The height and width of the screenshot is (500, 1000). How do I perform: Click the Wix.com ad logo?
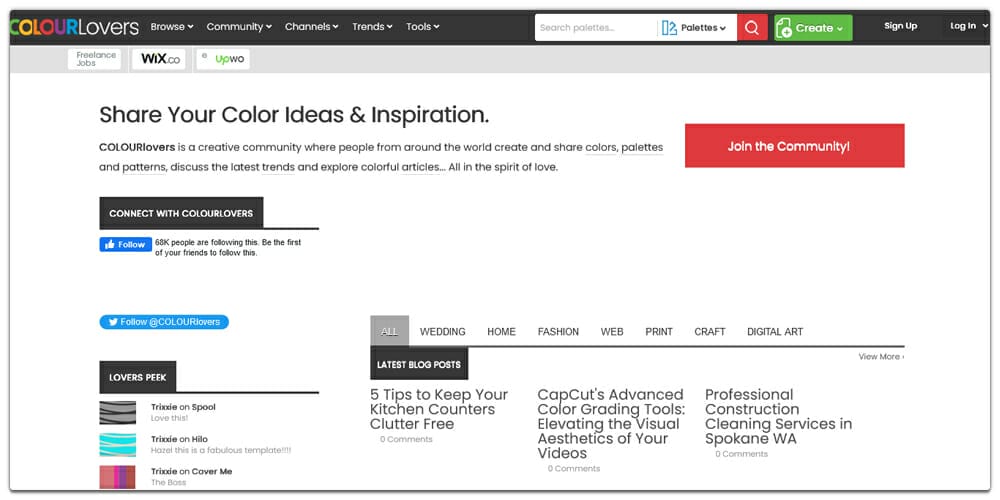click(160, 59)
